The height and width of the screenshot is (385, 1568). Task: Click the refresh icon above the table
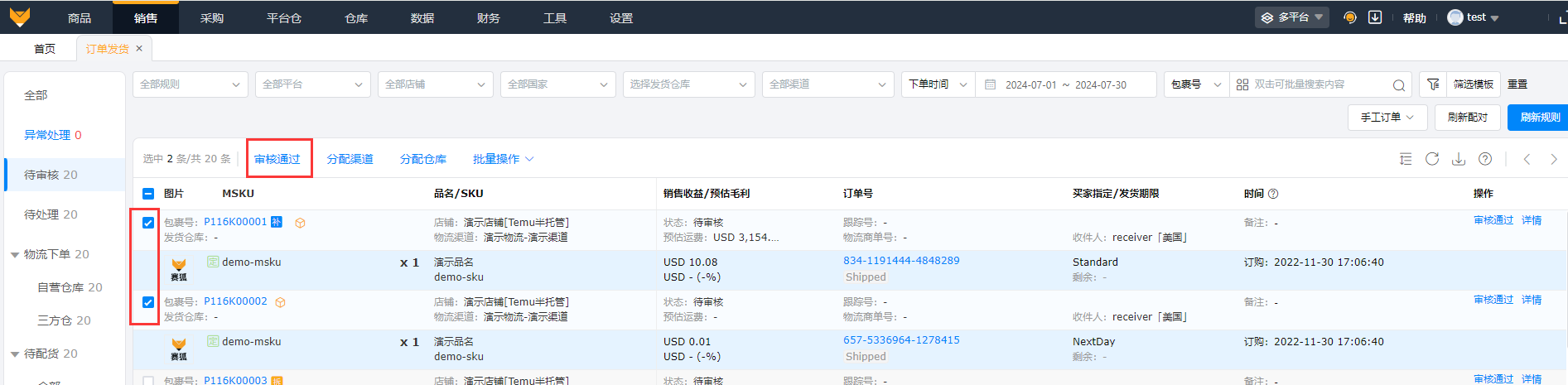click(1431, 159)
